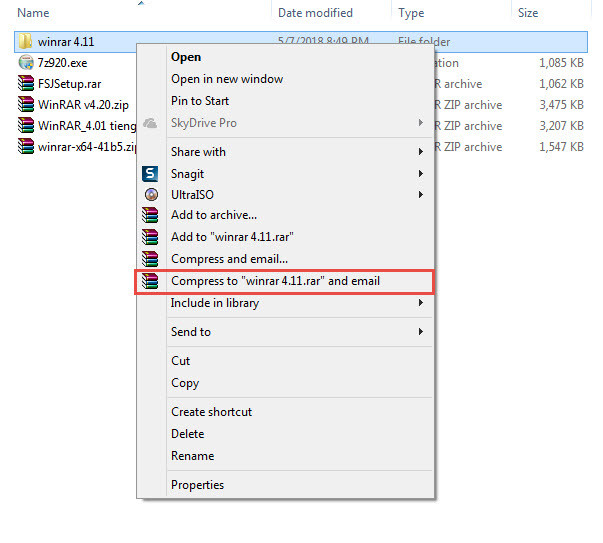Click WinRAR icon beside Compress and email...
The width and height of the screenshot is (603, 543).
click(150, 259)
